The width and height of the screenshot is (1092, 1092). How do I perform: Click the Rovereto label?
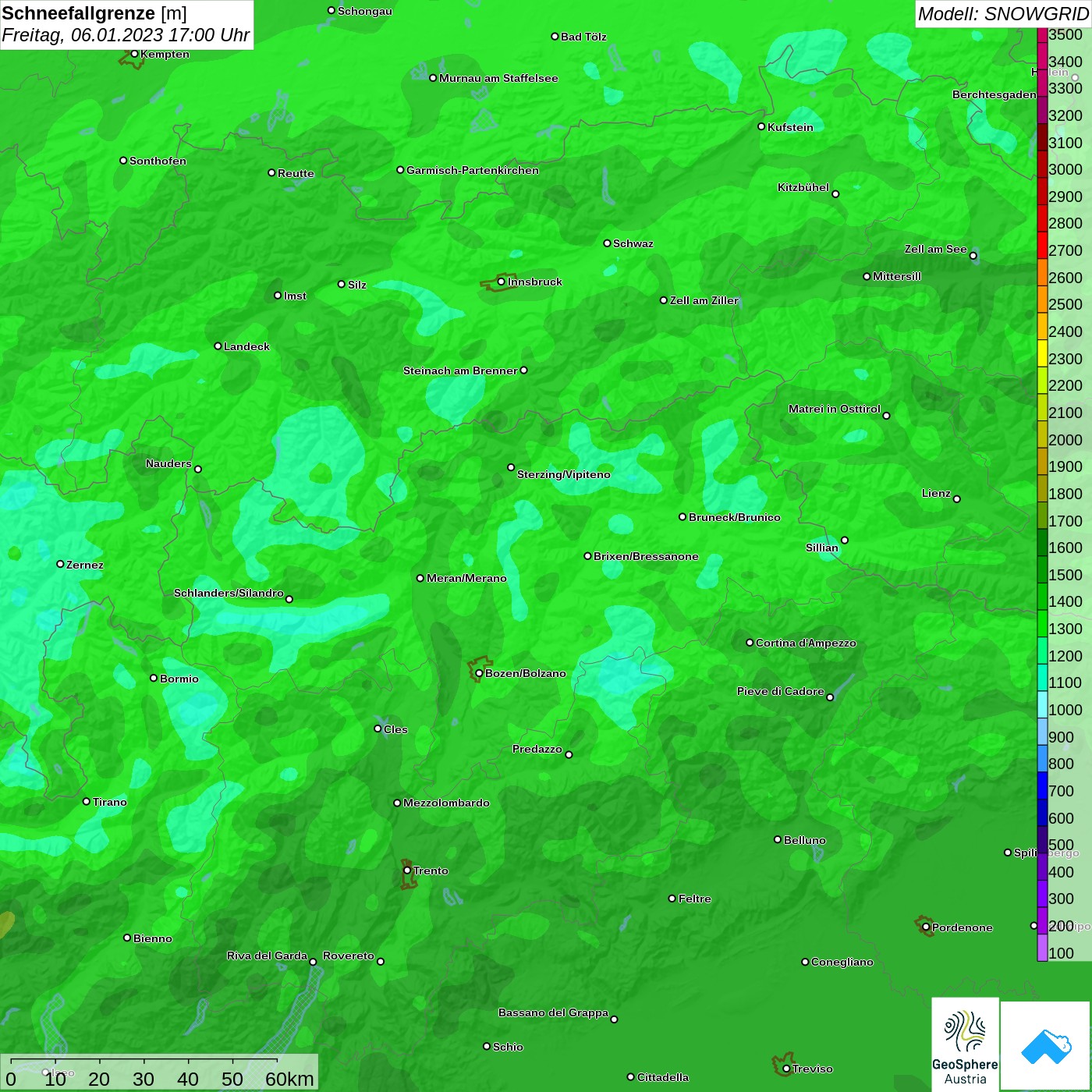click(349, 955)
